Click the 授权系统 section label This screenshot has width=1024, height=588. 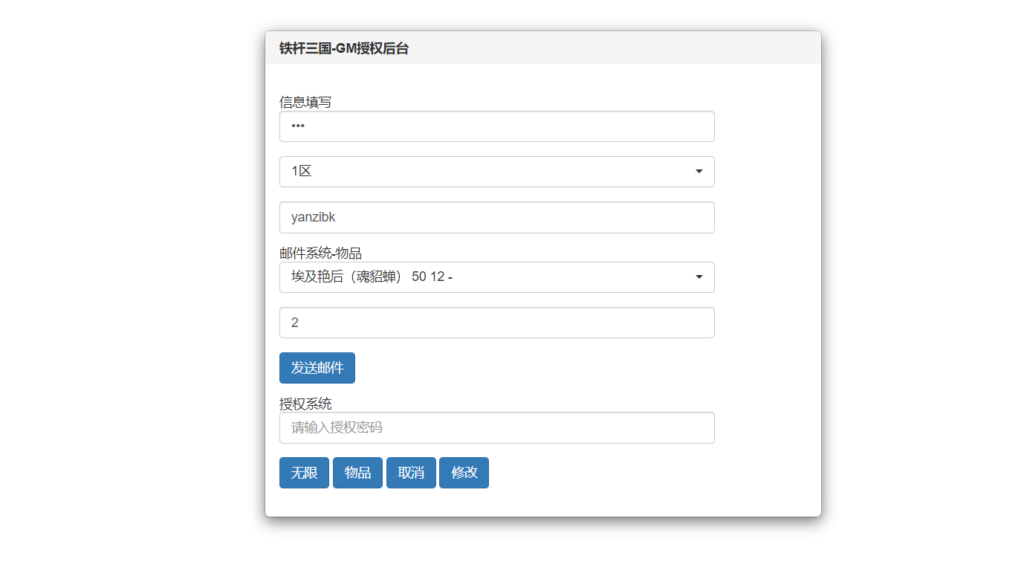point(305,404)
